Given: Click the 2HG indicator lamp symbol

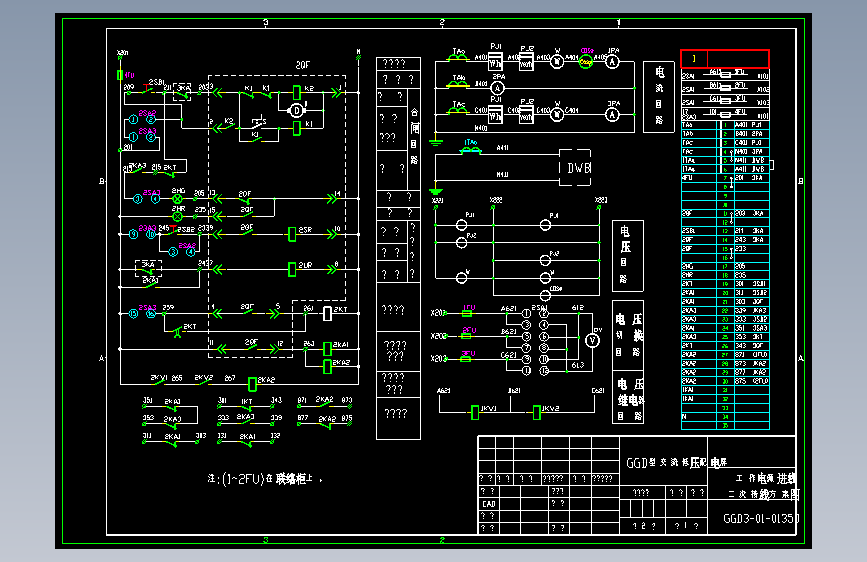Looking at the screenshot, I should (177, 199).
